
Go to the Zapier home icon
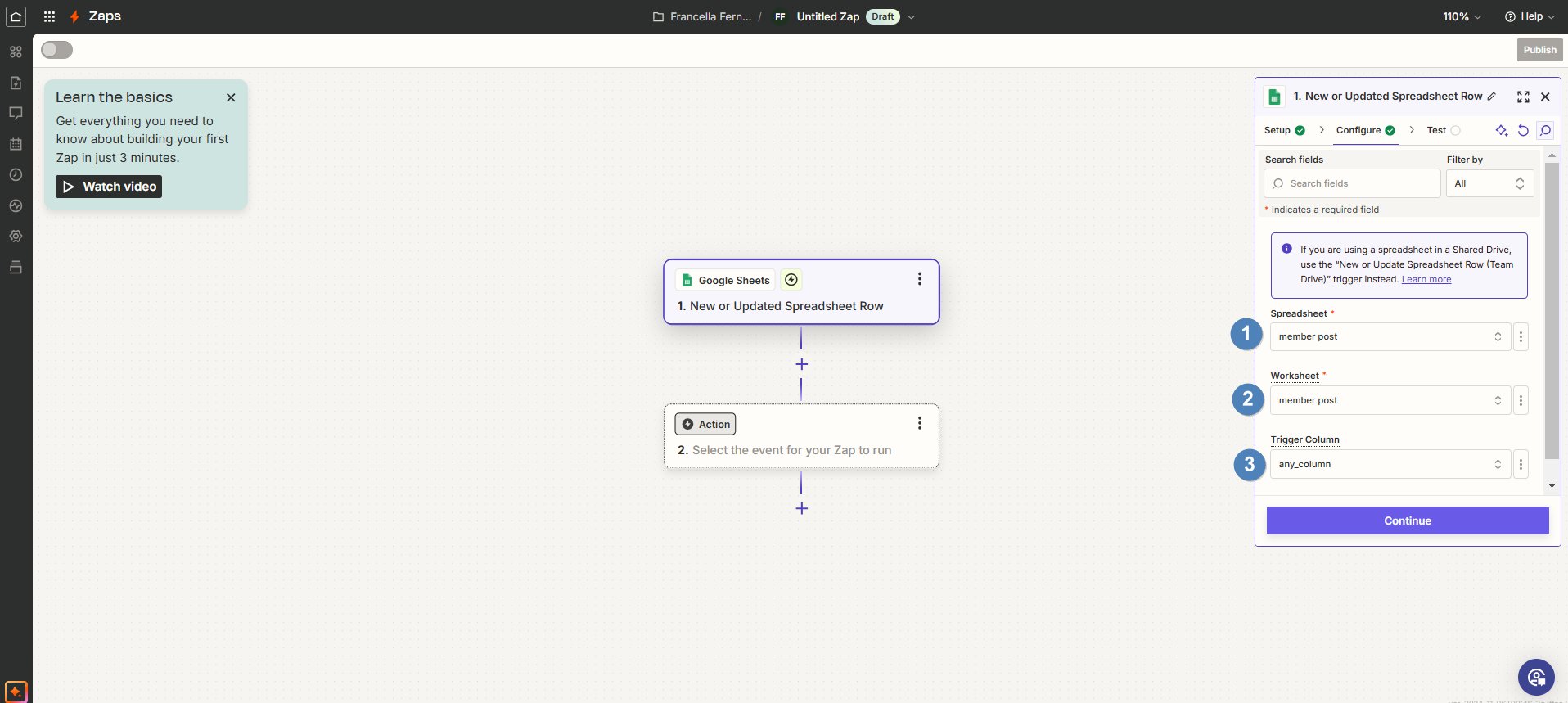[x=16, y=16]
